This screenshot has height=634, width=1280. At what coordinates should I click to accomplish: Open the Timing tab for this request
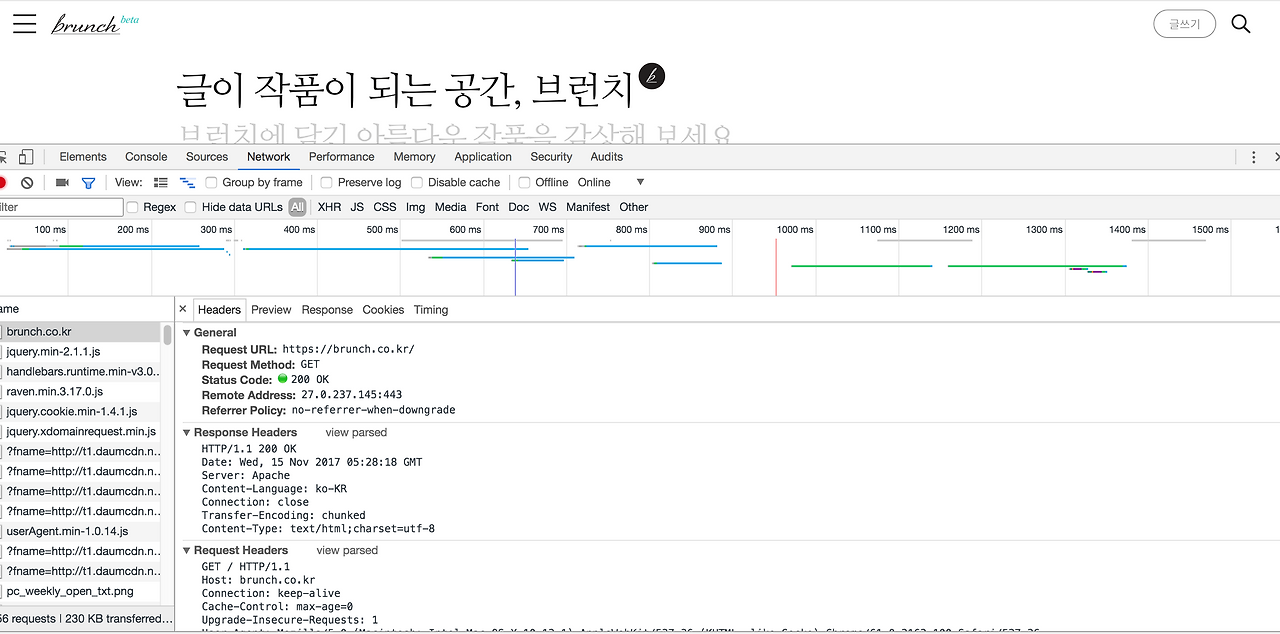[430, 309]
